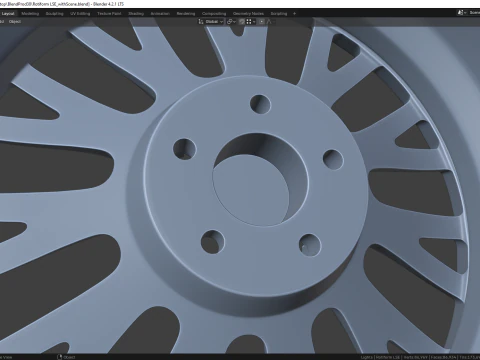The image size is (480, 360).
Task: Switch to the Rendering workspace tab
Action: tap(186, 14)
